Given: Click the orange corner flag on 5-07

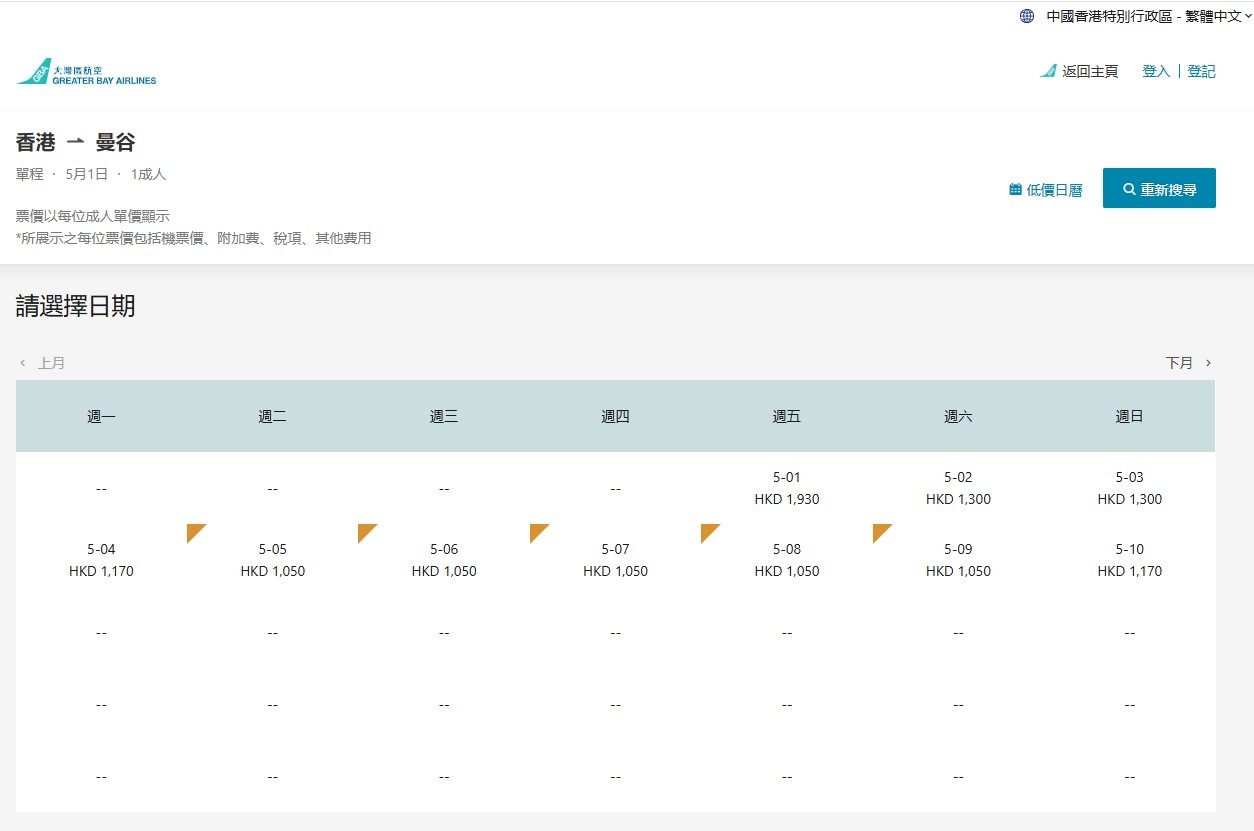Looking at the screenshot, I should 537,531.
